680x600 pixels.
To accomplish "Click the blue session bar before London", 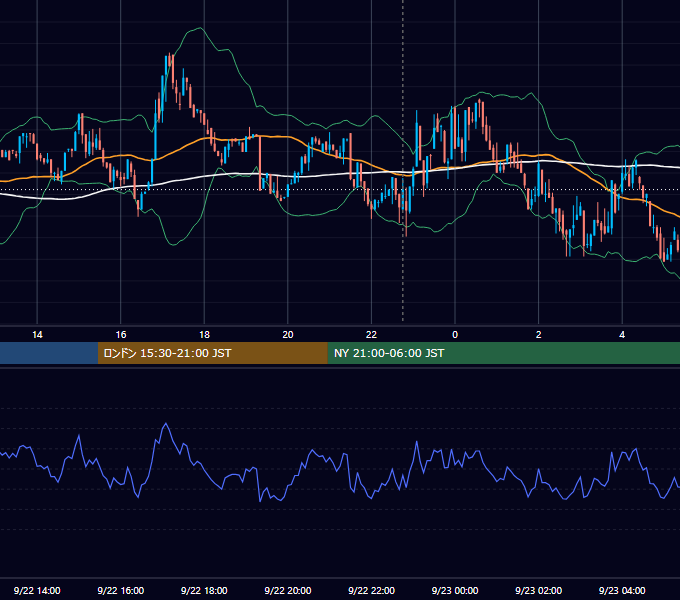I will 49,353.
